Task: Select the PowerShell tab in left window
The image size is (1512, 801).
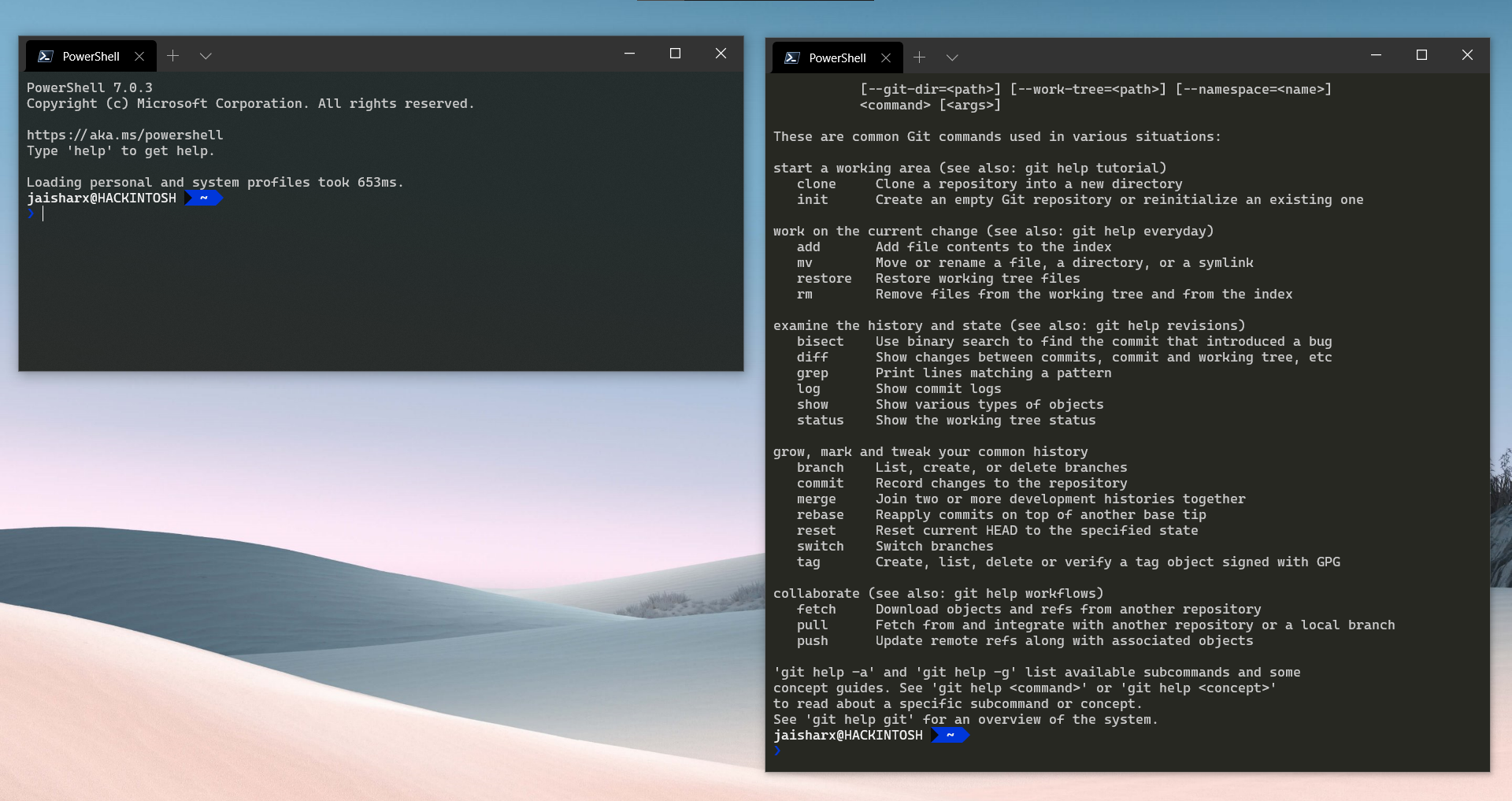Action: (x=91, y=56)
